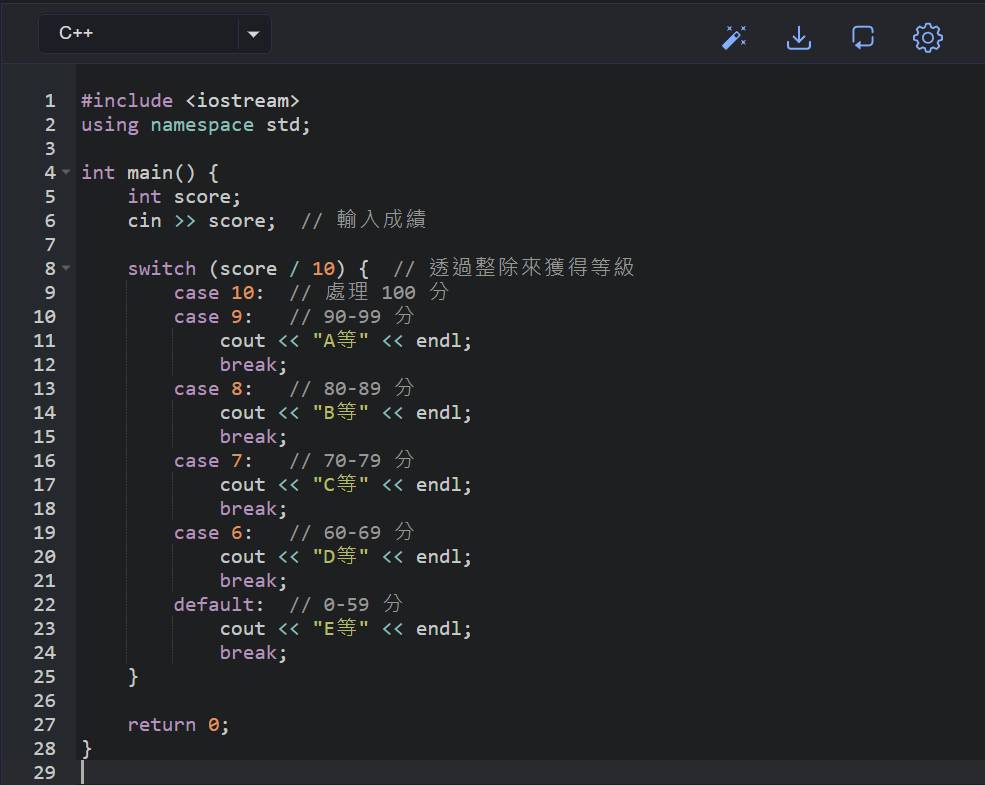This screenshot has width=985, height=785.
Task: Click the reset/refresh code icon
Action: coord(863,38)
